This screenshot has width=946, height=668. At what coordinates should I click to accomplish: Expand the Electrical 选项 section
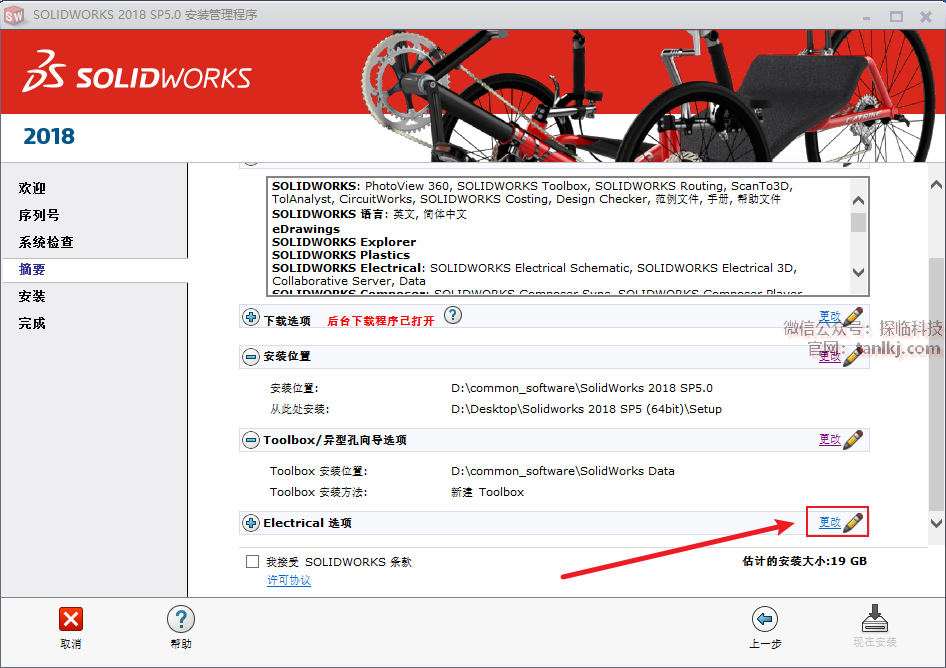251,523
